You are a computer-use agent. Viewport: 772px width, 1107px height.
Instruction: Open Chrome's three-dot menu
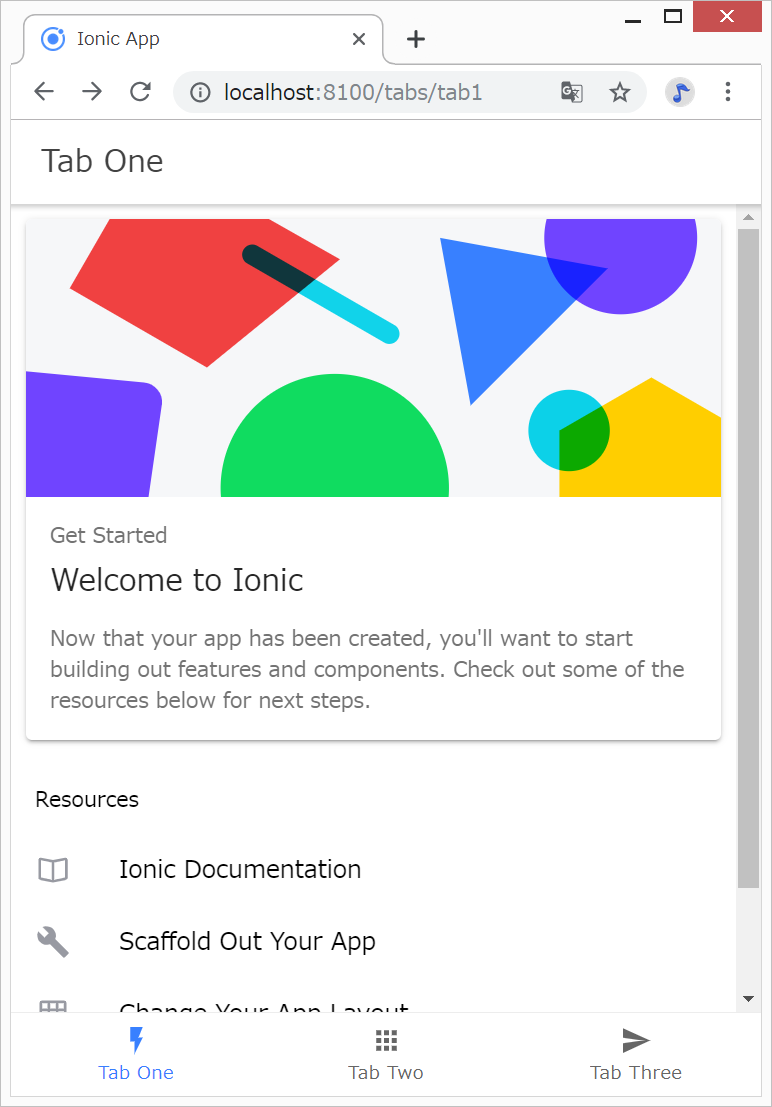coord(728,93)
